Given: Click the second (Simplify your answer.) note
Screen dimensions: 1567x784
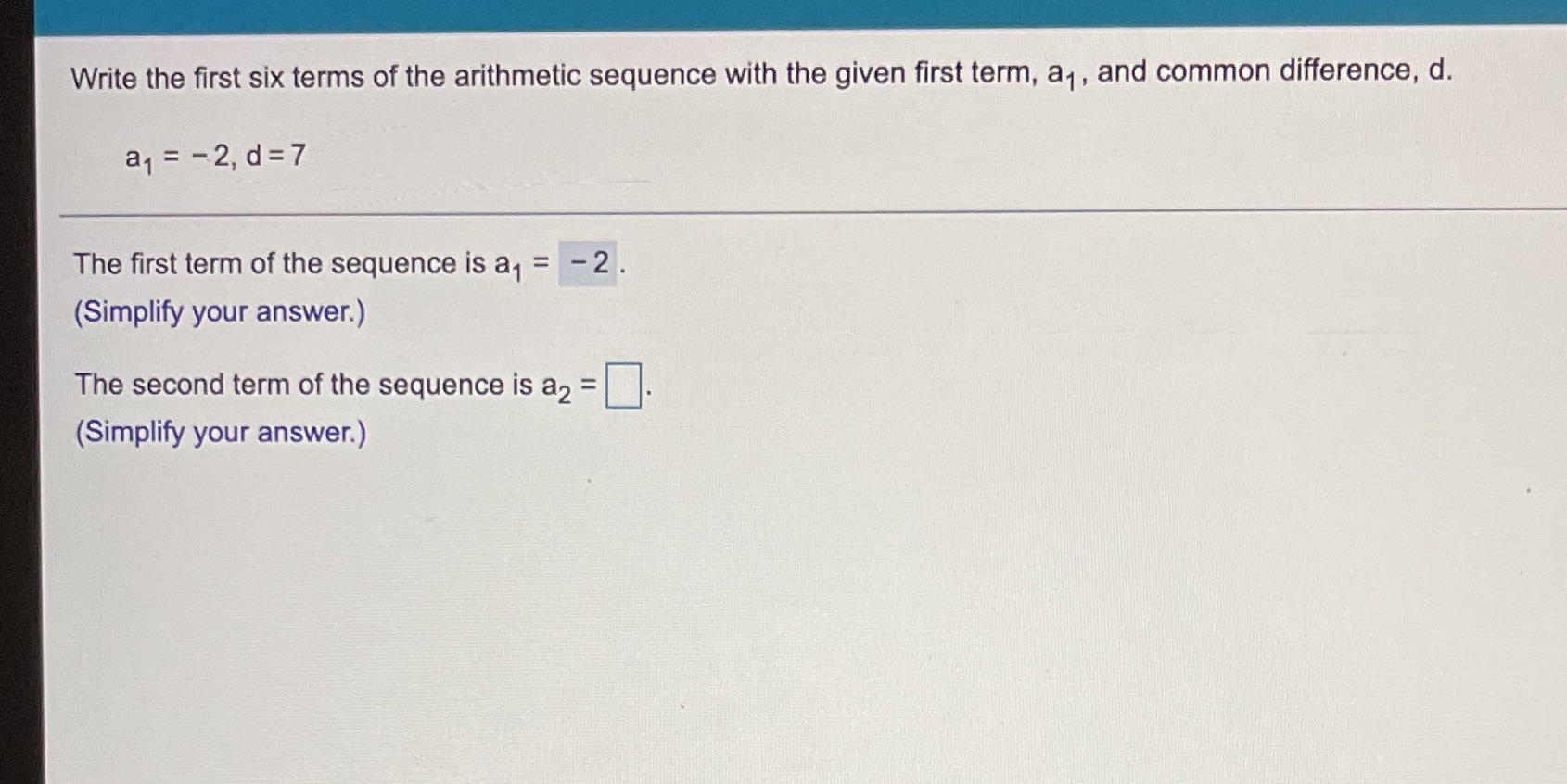Looking at the screenshot, I should tap(220, 432).
